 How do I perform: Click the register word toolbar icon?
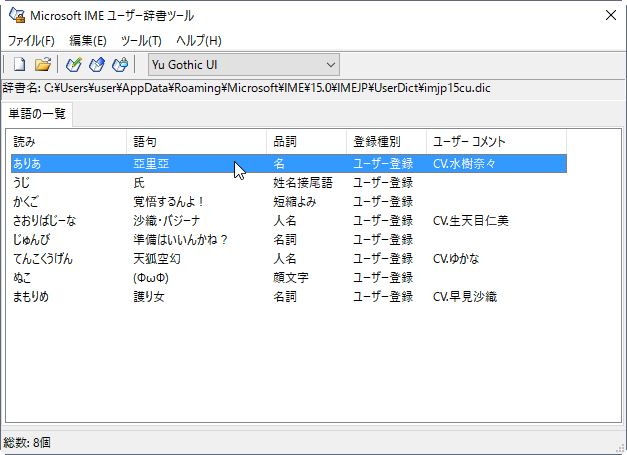(74, 64)
